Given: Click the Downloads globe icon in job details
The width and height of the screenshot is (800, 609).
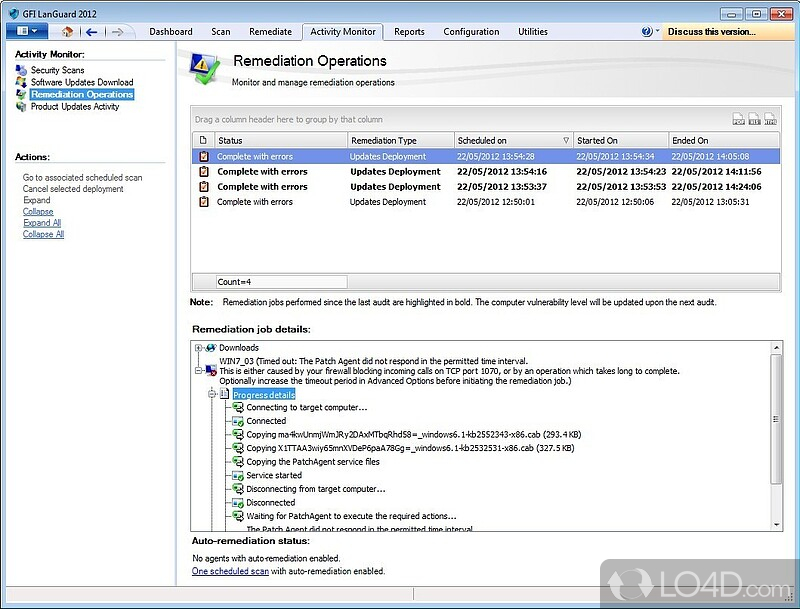Looking at the screenshot, I should 211,348.
